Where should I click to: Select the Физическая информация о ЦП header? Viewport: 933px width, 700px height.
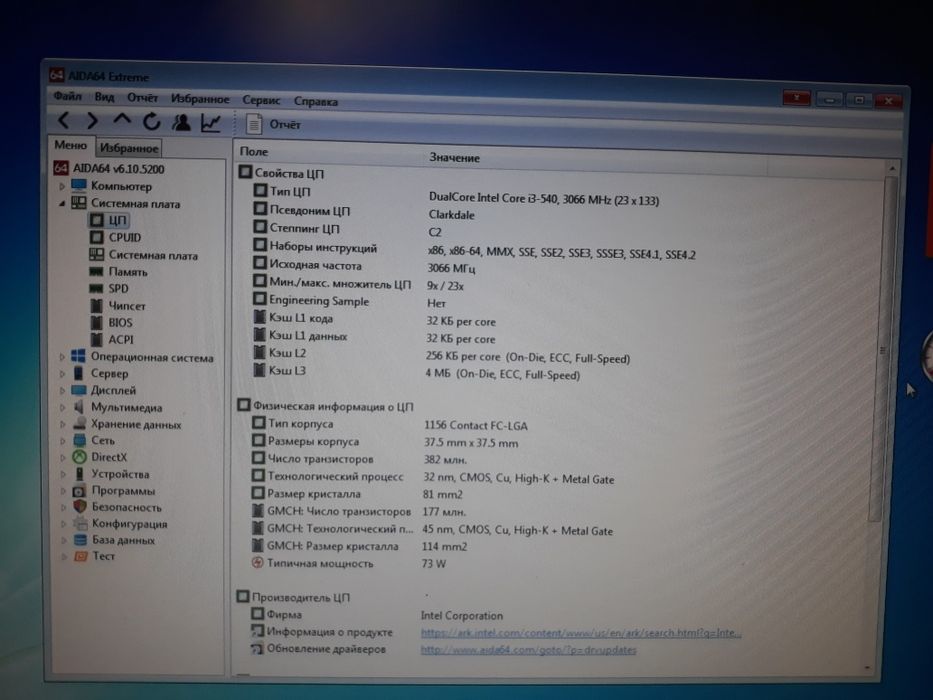(325, 406)
